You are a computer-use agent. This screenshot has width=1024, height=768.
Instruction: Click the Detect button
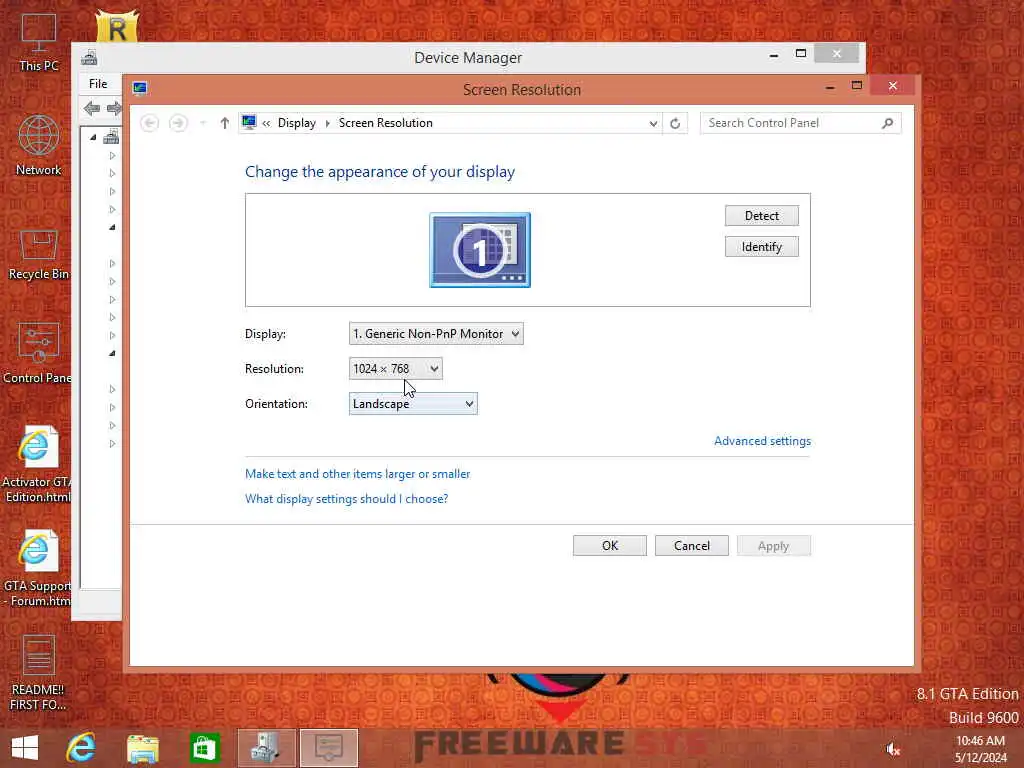pyautogui.click(x=761, y=216)
